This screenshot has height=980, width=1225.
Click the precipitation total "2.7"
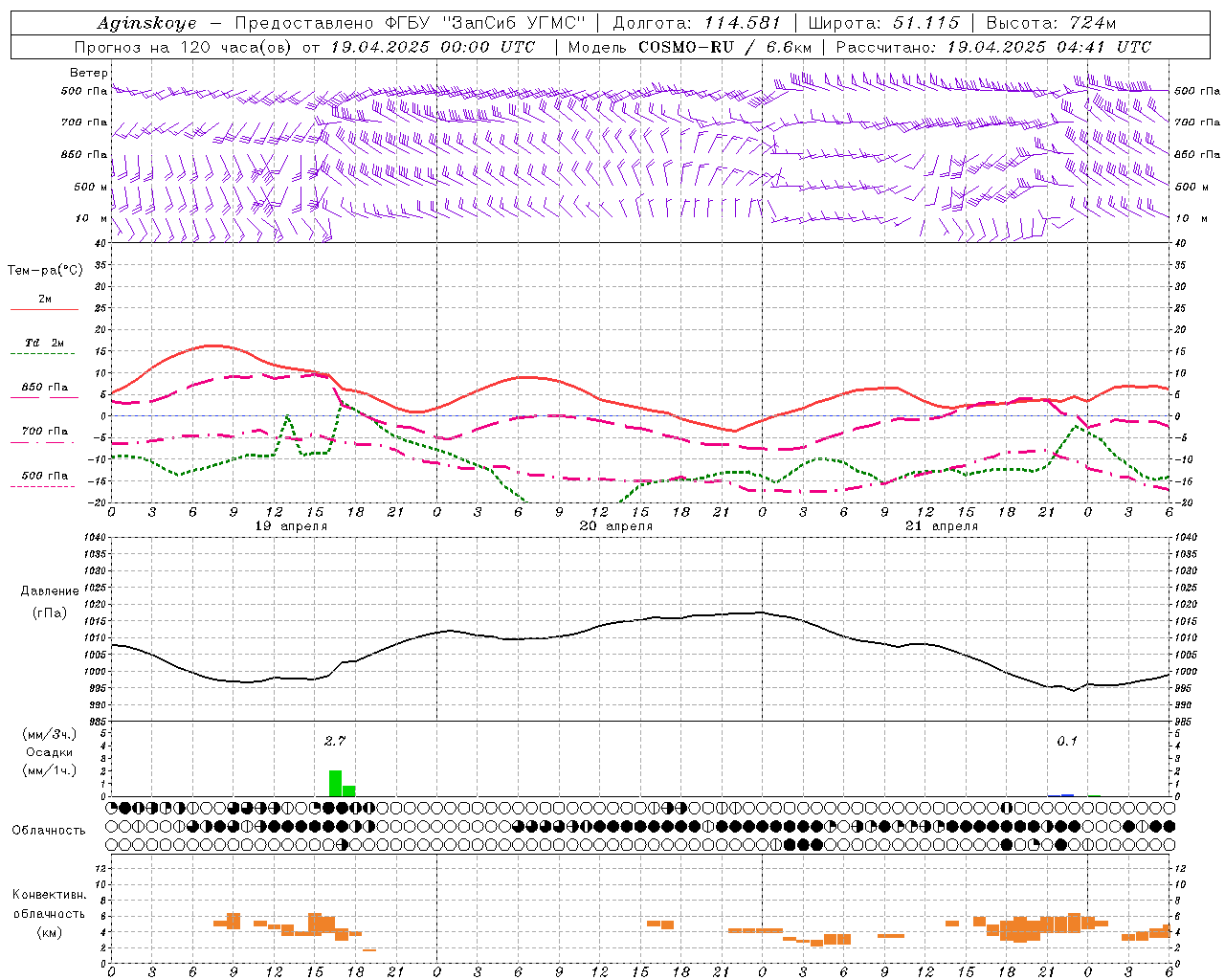tap(335, 741)
